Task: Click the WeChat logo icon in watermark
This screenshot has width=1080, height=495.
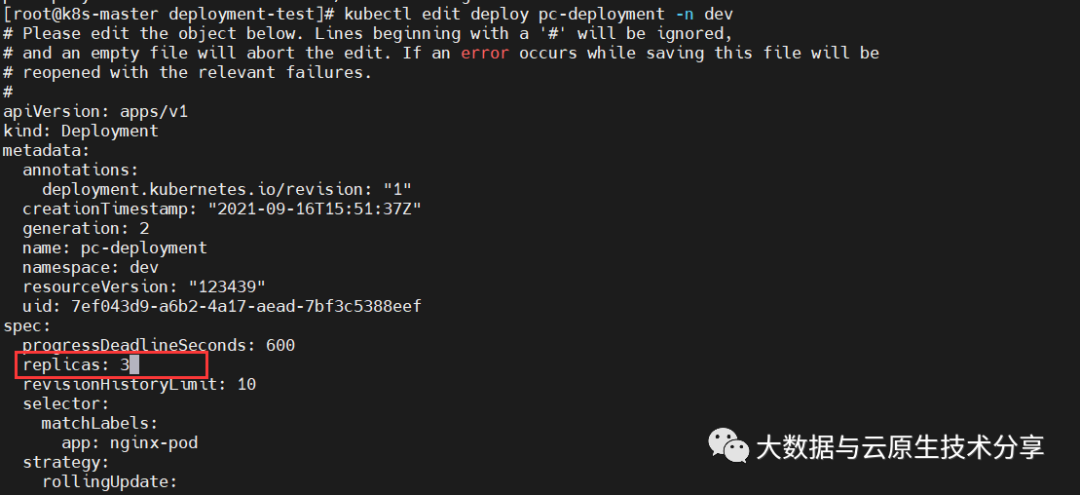Action: (728, 447)
